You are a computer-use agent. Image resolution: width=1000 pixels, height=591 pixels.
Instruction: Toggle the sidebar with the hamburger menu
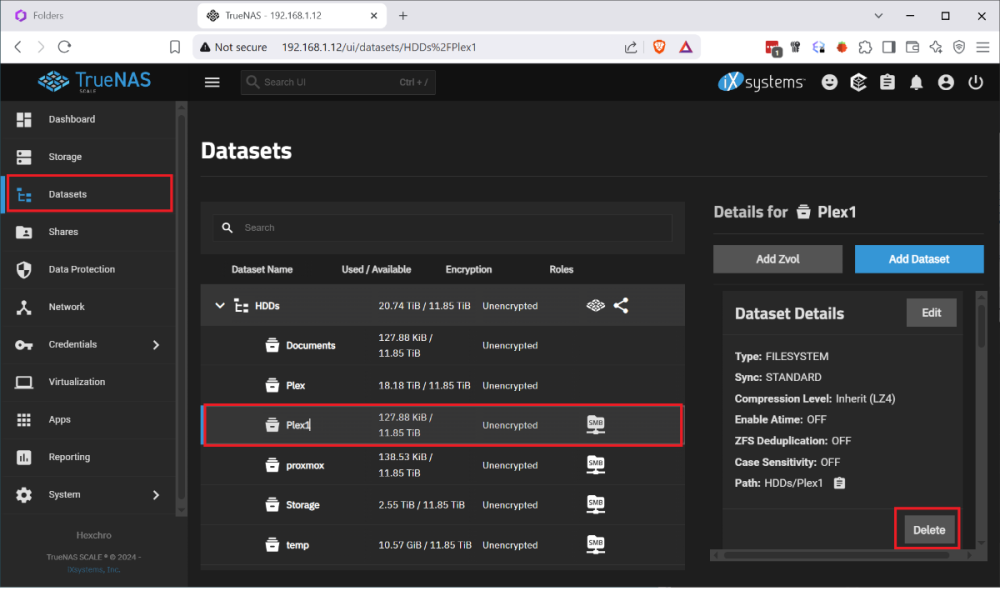click(212, 82)
